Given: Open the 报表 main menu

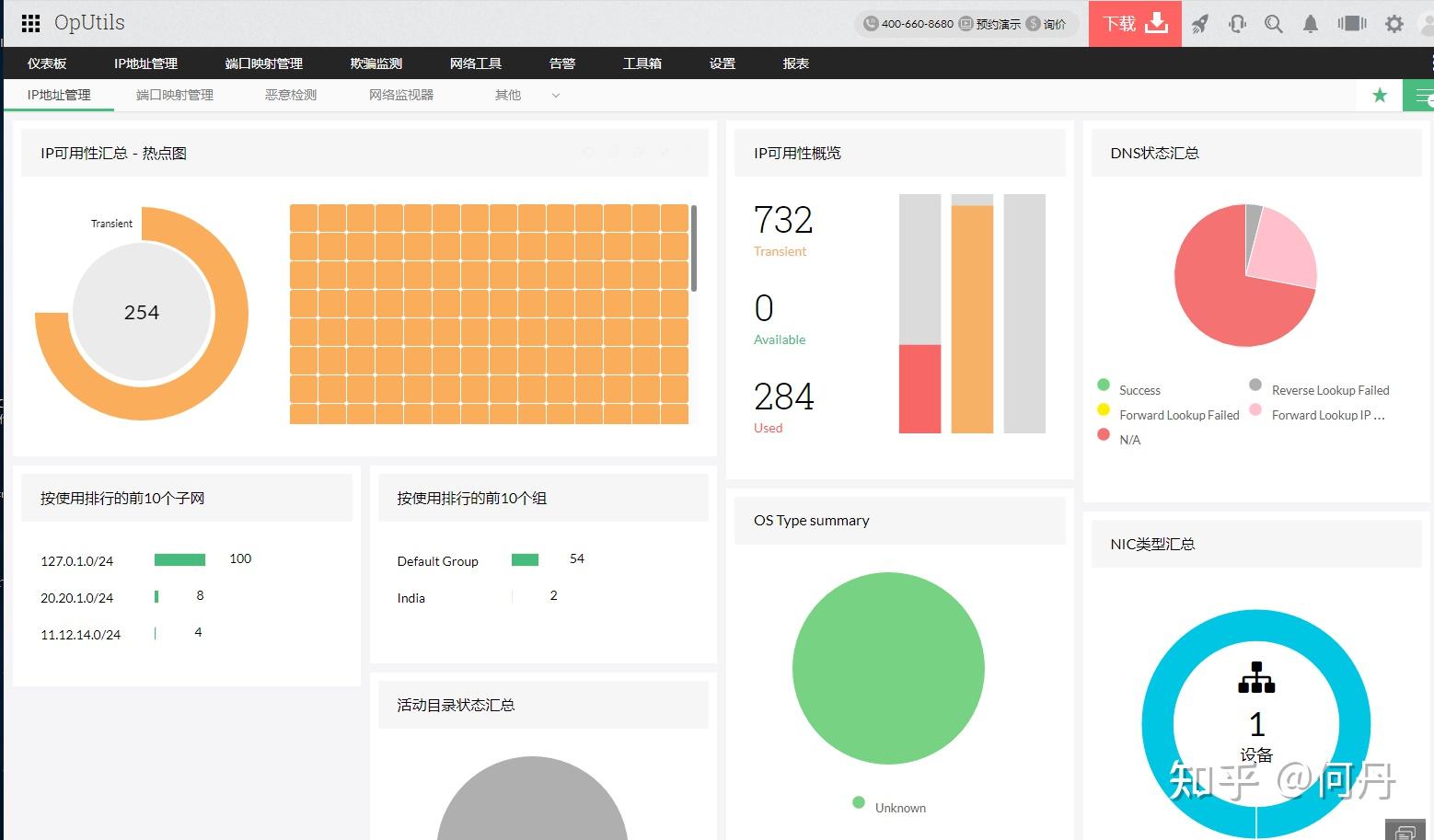Looking at the screenshot, I should (796, 63).
